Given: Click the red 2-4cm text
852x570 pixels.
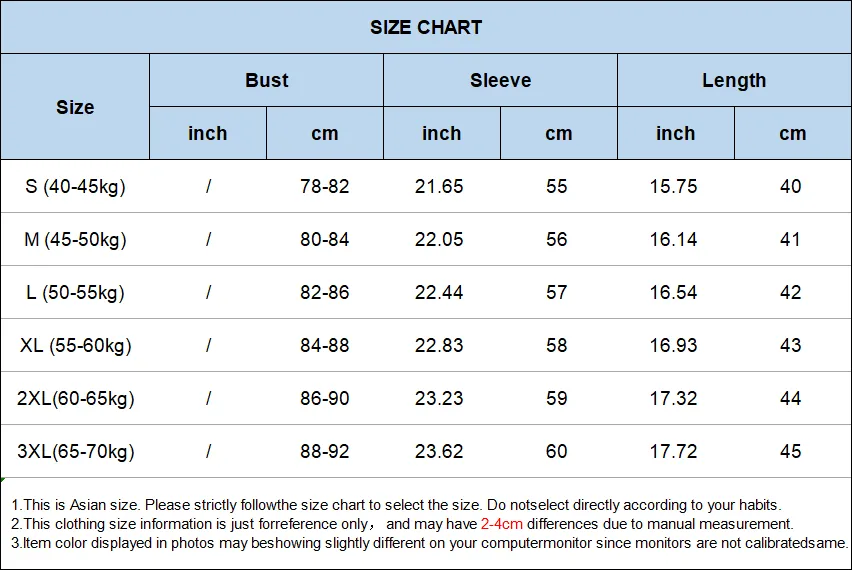Looking at the screenshot, I should click(x=502, y=524).
